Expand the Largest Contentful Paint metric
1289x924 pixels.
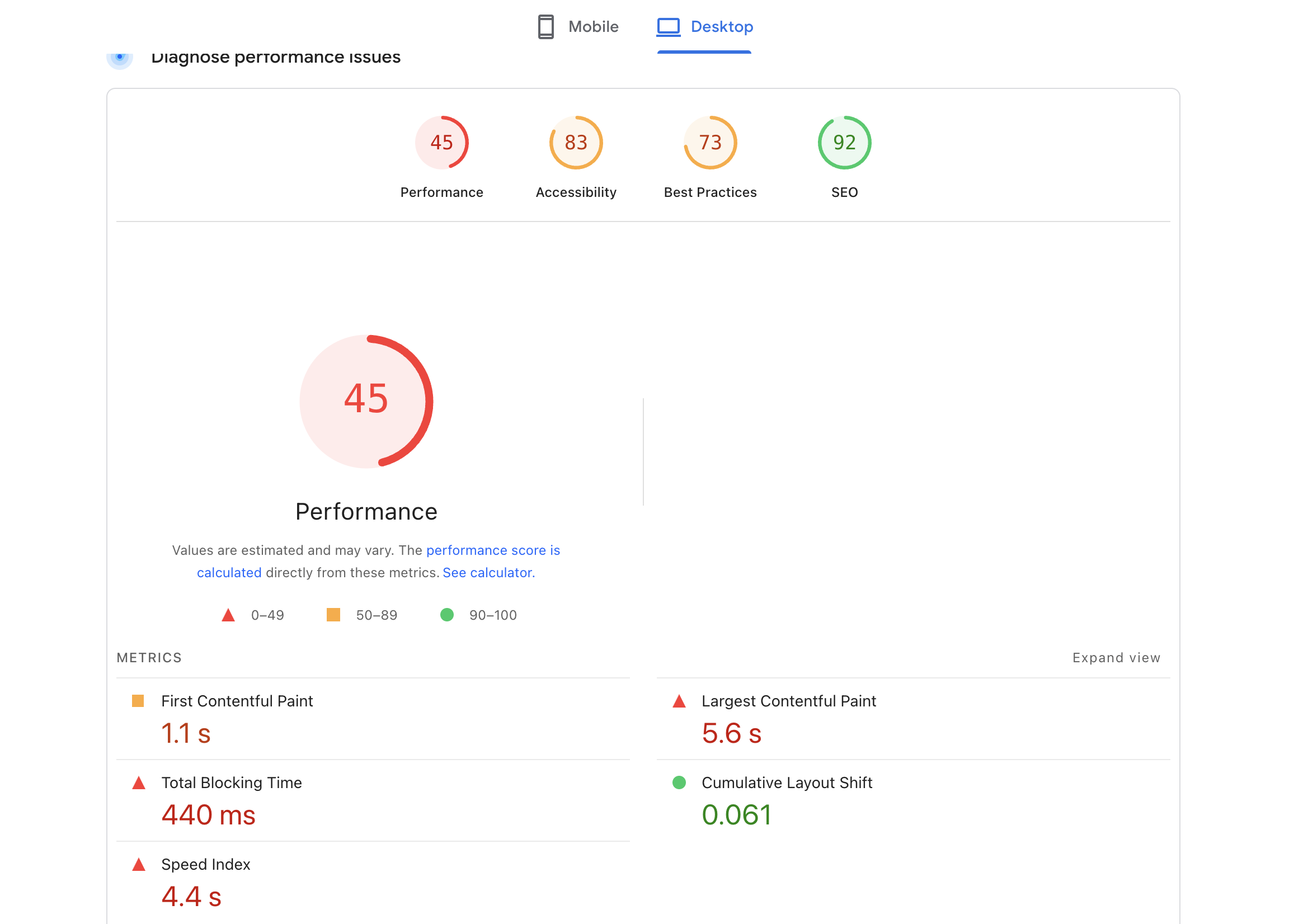(x=788, y=701)
